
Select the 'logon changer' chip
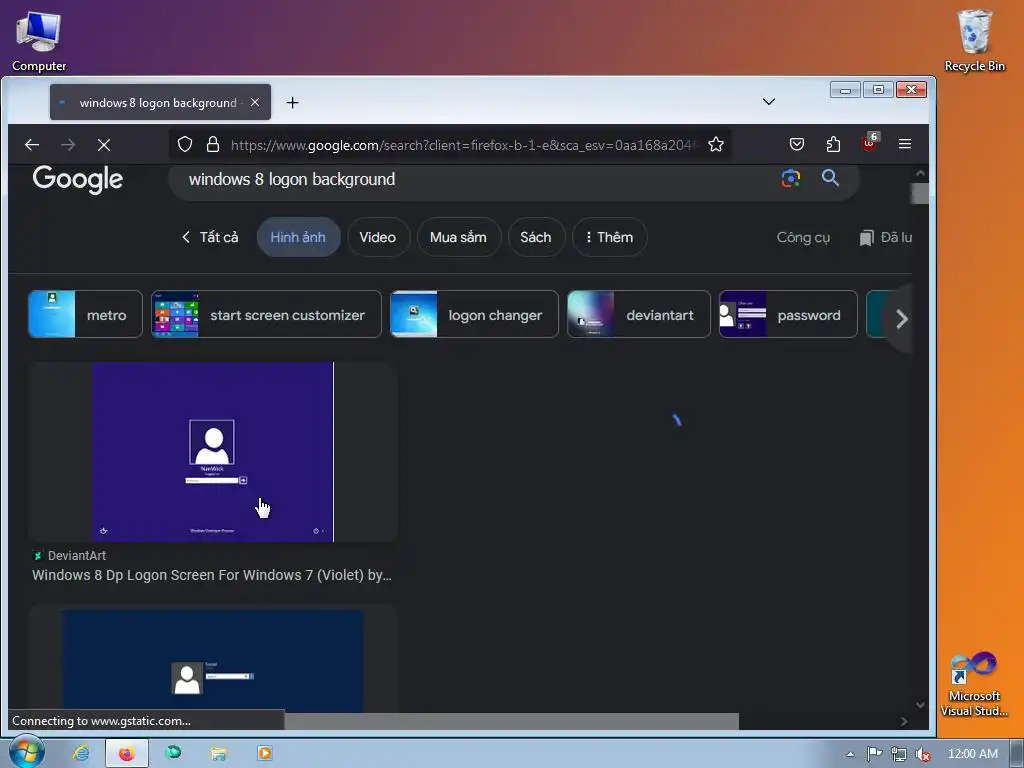point(474,314)
